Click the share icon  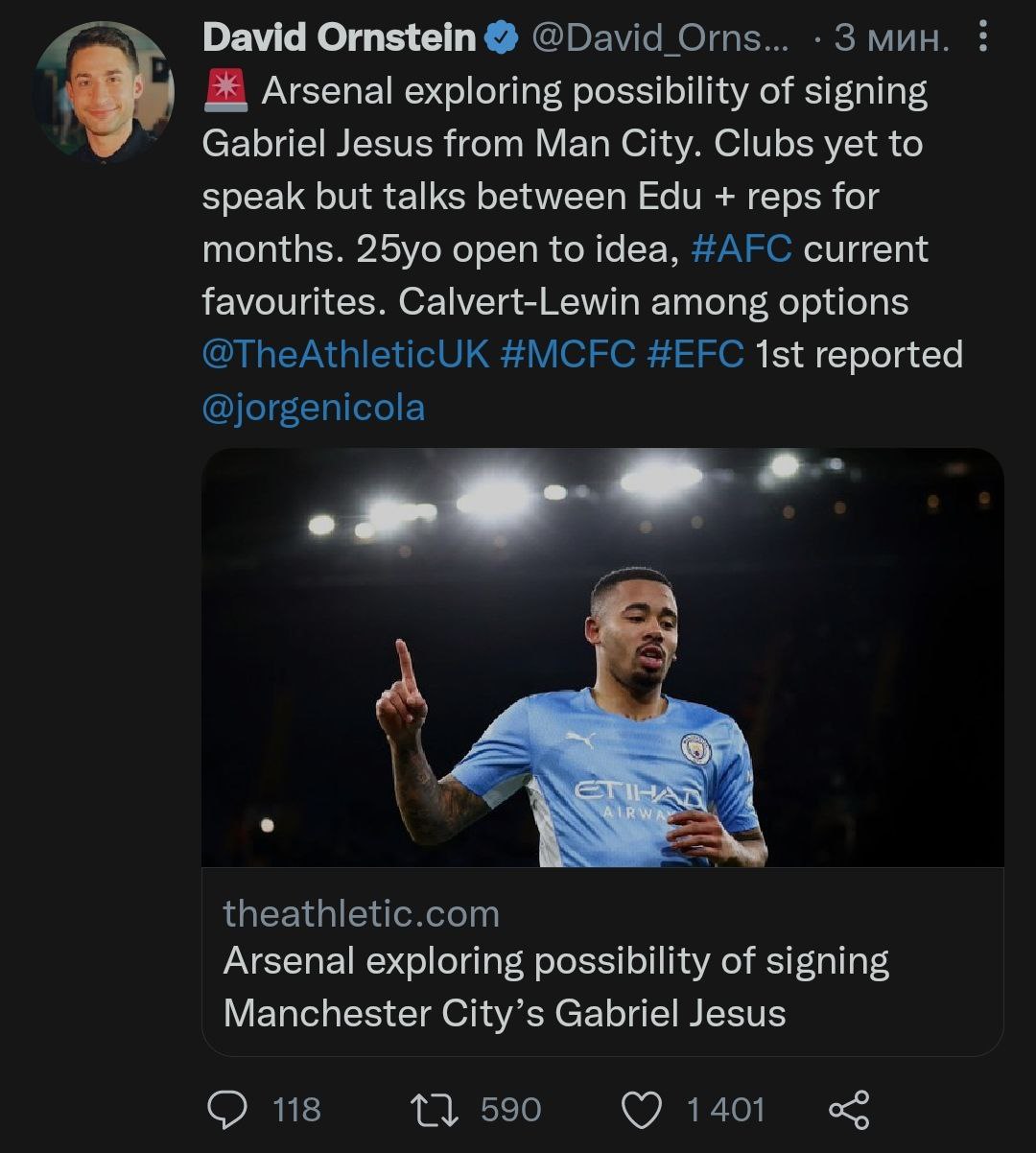click(848, 1110)
